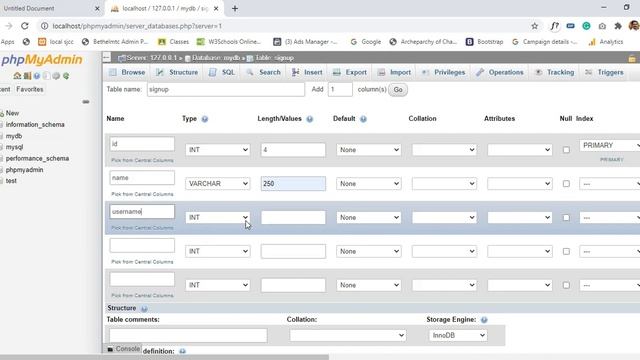
Task: Click help icon beside partition definition label
Action: tap(182, 351)
